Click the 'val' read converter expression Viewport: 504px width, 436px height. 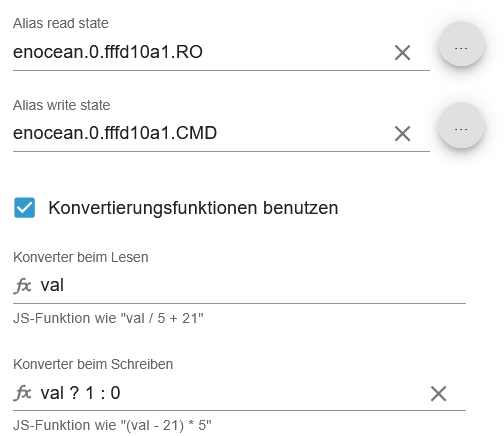(x=52, y=285)
